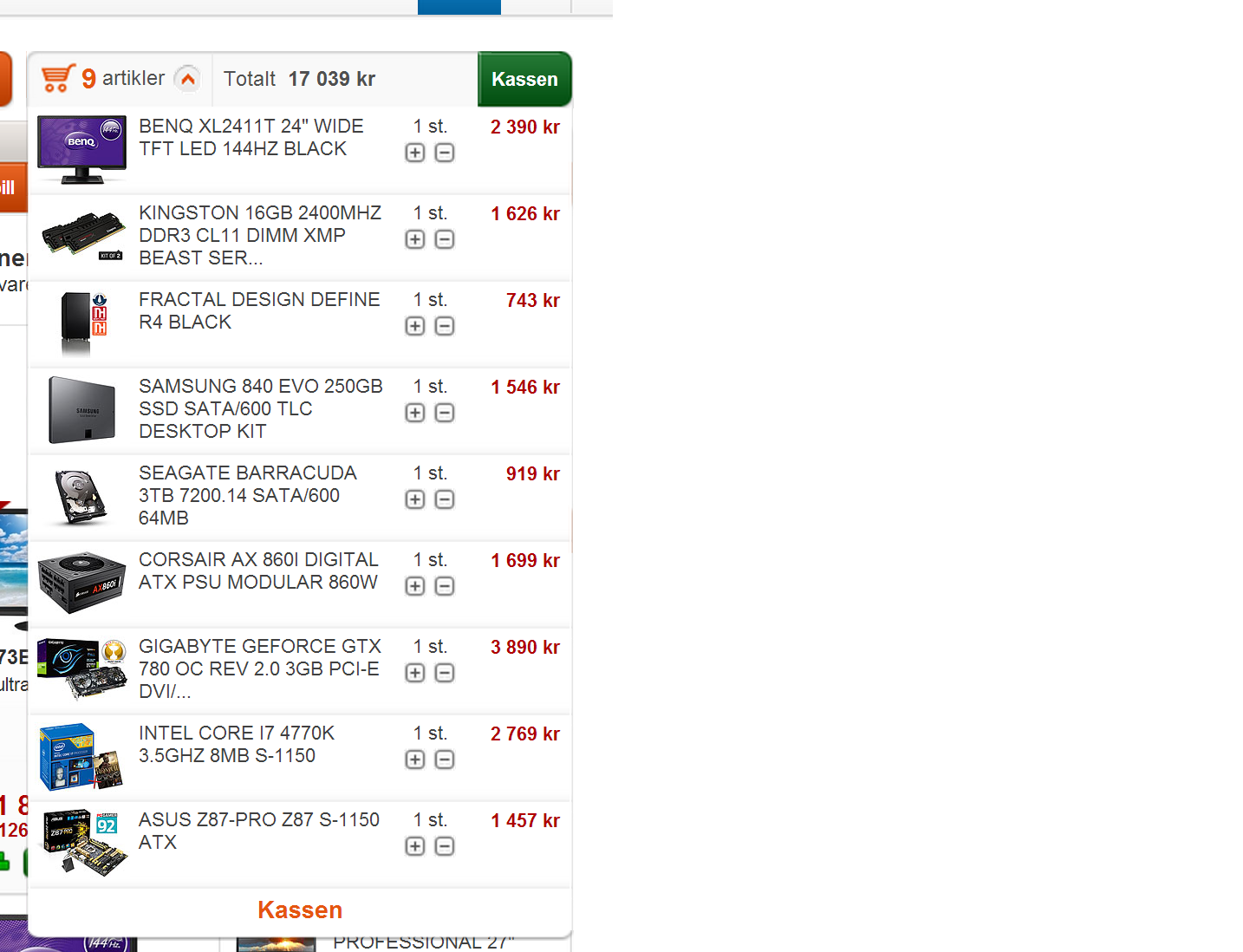Click the Kingston price "1 626 kr"
1243x952 pixels.
point(525,214)
